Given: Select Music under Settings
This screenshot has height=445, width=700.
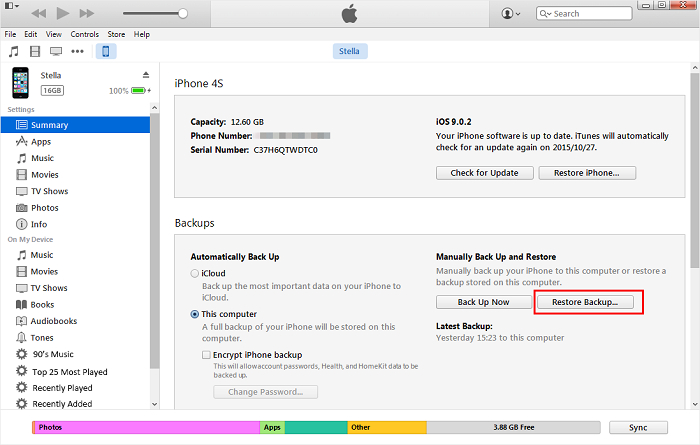Looking at the screenshot, I should coord(75,158).
